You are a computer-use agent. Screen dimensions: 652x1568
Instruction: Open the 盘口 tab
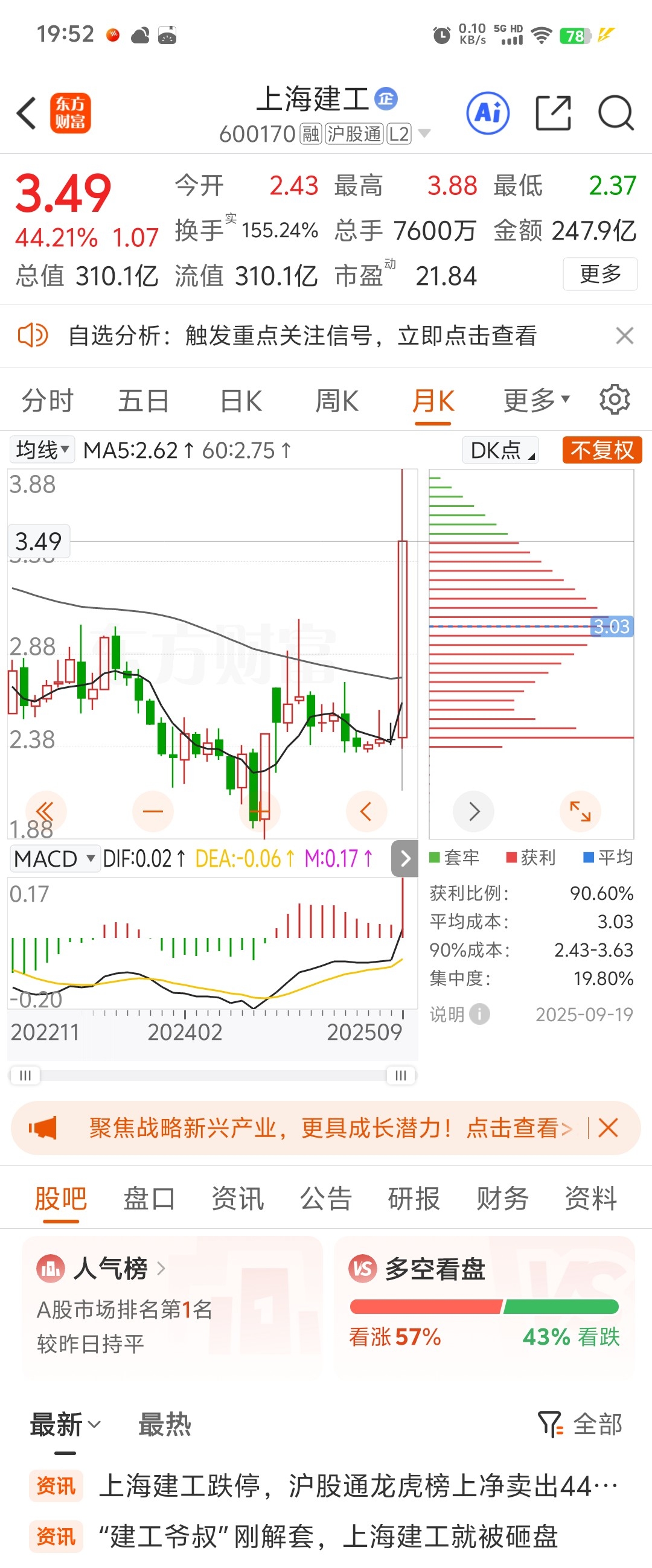tap(149, 1199)
